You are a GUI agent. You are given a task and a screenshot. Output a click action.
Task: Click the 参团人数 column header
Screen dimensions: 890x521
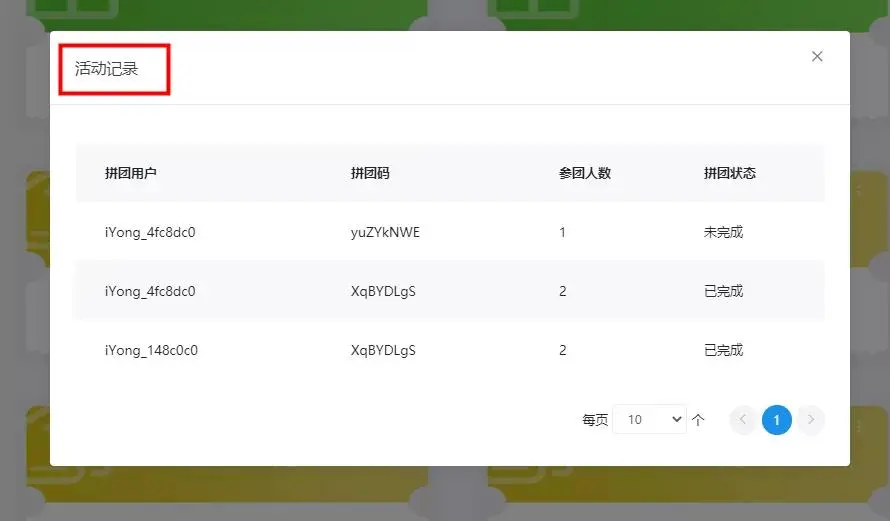coord(585,173)
